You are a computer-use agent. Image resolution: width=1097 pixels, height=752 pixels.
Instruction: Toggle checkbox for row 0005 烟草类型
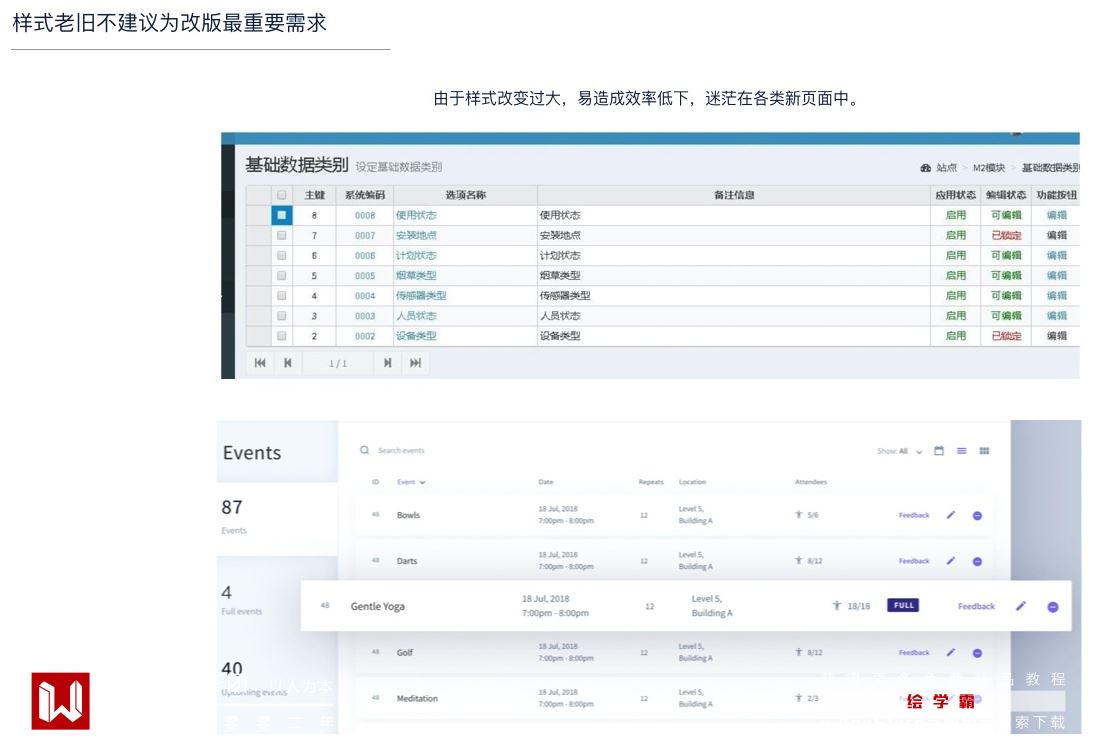[x=281, y=276]
